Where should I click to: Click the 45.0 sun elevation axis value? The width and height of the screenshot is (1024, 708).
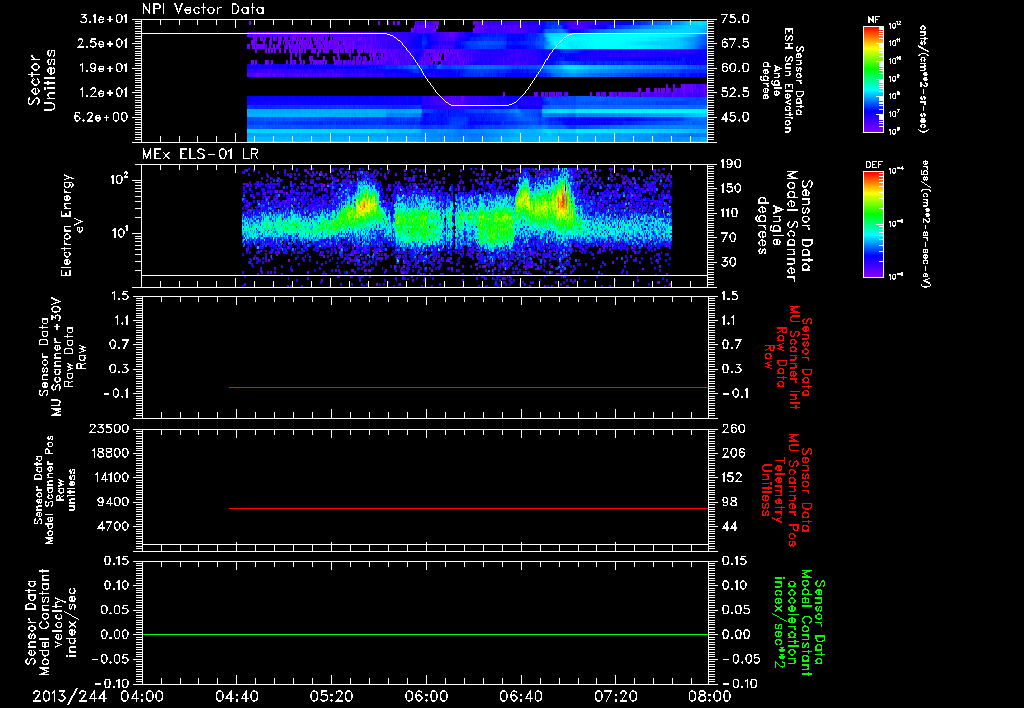pos(735,118)
